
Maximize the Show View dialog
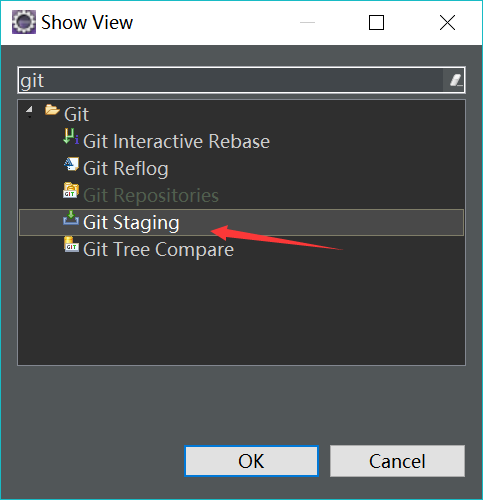(376, 23)
